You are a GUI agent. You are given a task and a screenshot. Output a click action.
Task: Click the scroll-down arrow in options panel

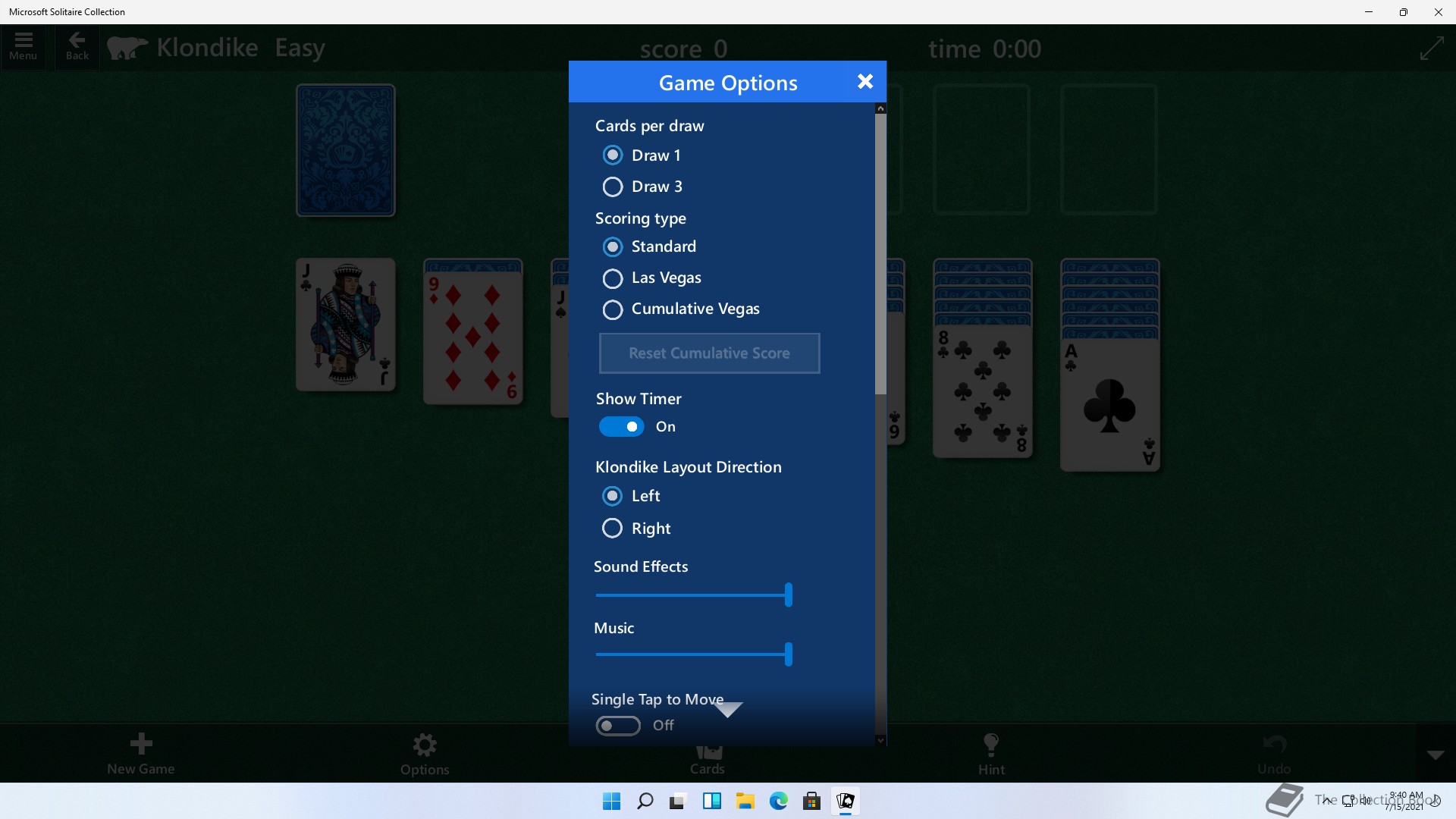[880, 740]
